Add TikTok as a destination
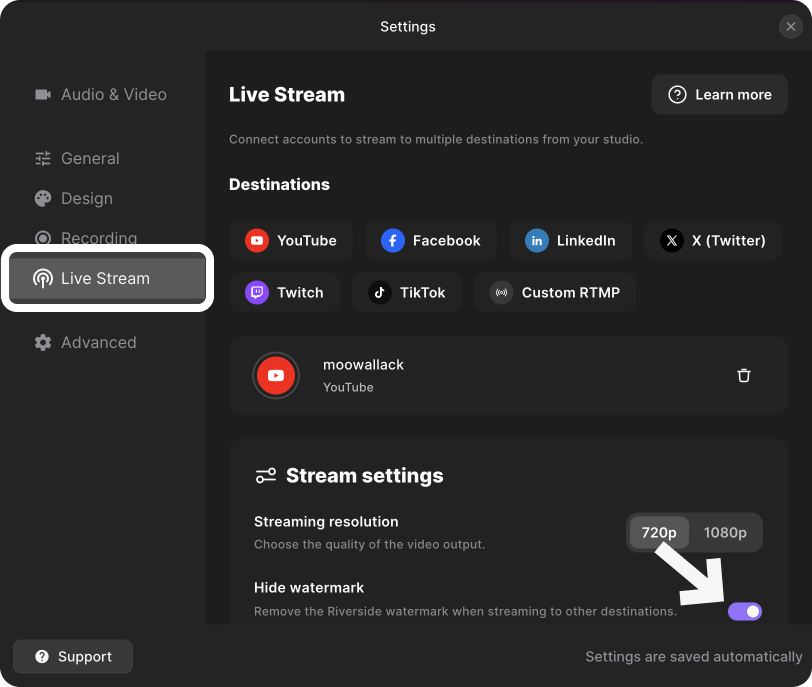 pyautogui.click(x=406, y=293)
